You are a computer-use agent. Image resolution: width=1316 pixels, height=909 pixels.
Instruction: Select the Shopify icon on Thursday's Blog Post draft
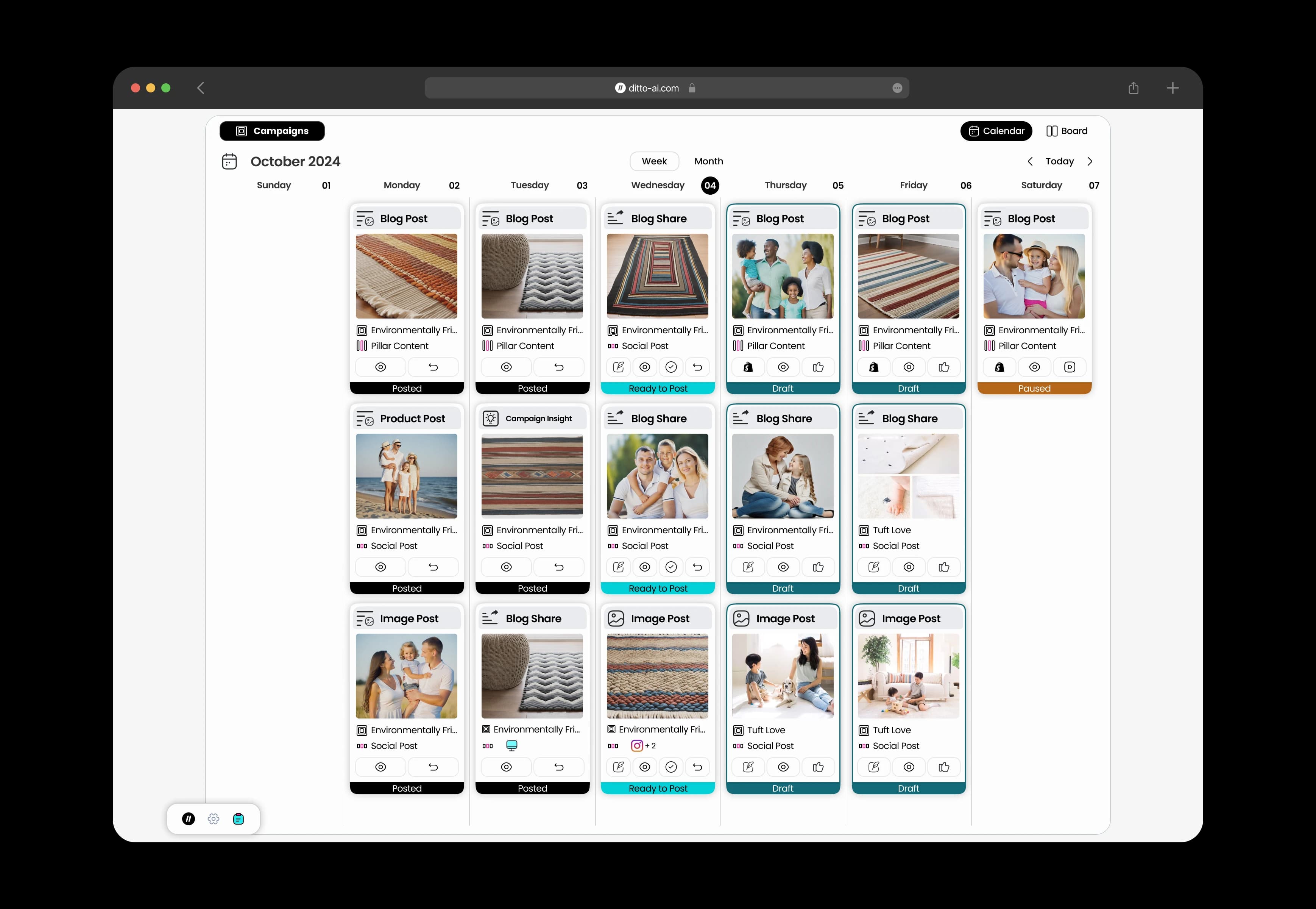pyautogui.click(x=748, y=367)
